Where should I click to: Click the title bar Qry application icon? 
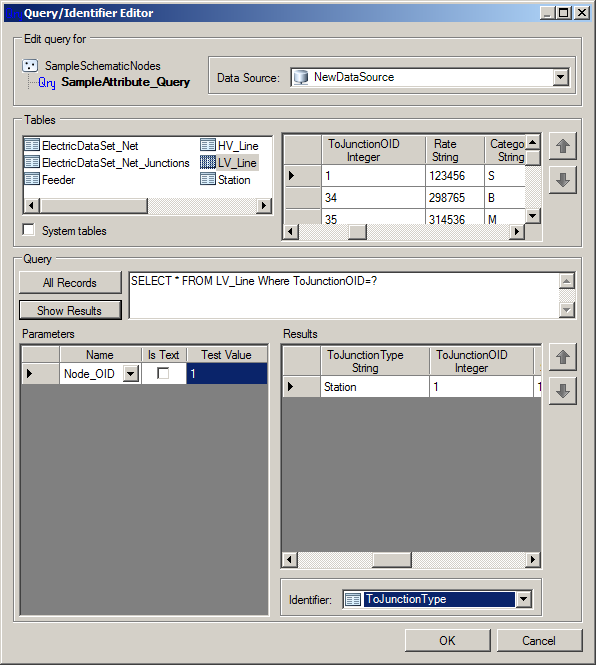[x=13, y=13]
